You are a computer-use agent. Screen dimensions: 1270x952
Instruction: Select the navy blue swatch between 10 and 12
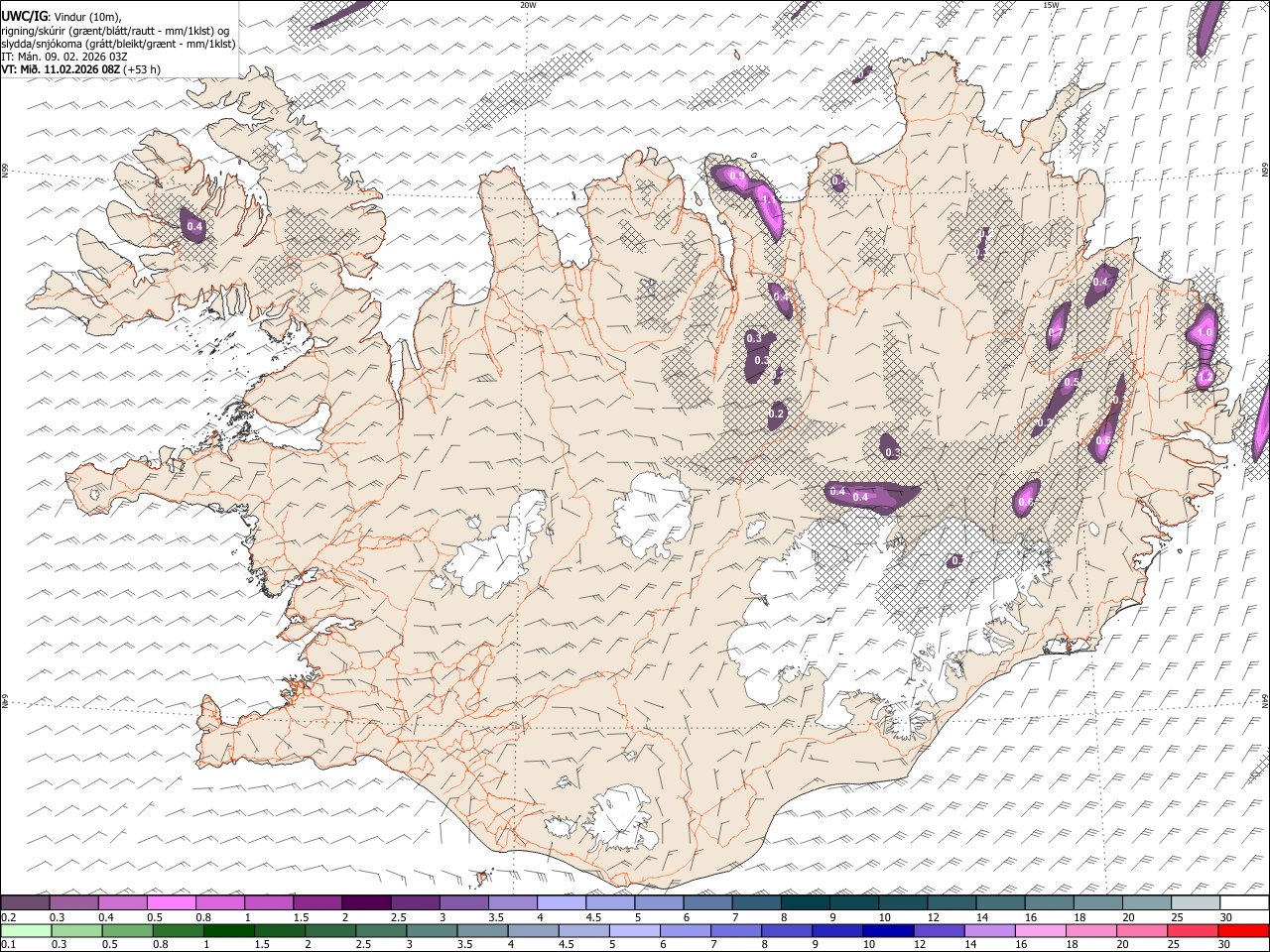click(x=888, y=930)
